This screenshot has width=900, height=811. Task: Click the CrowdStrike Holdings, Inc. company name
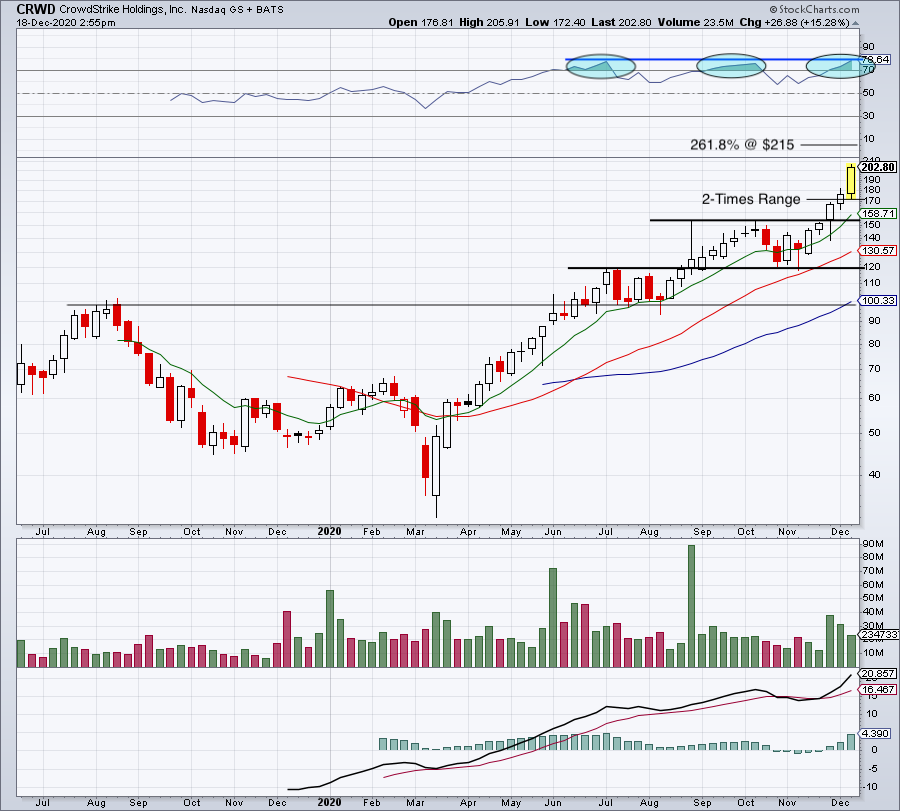[122, 9]
